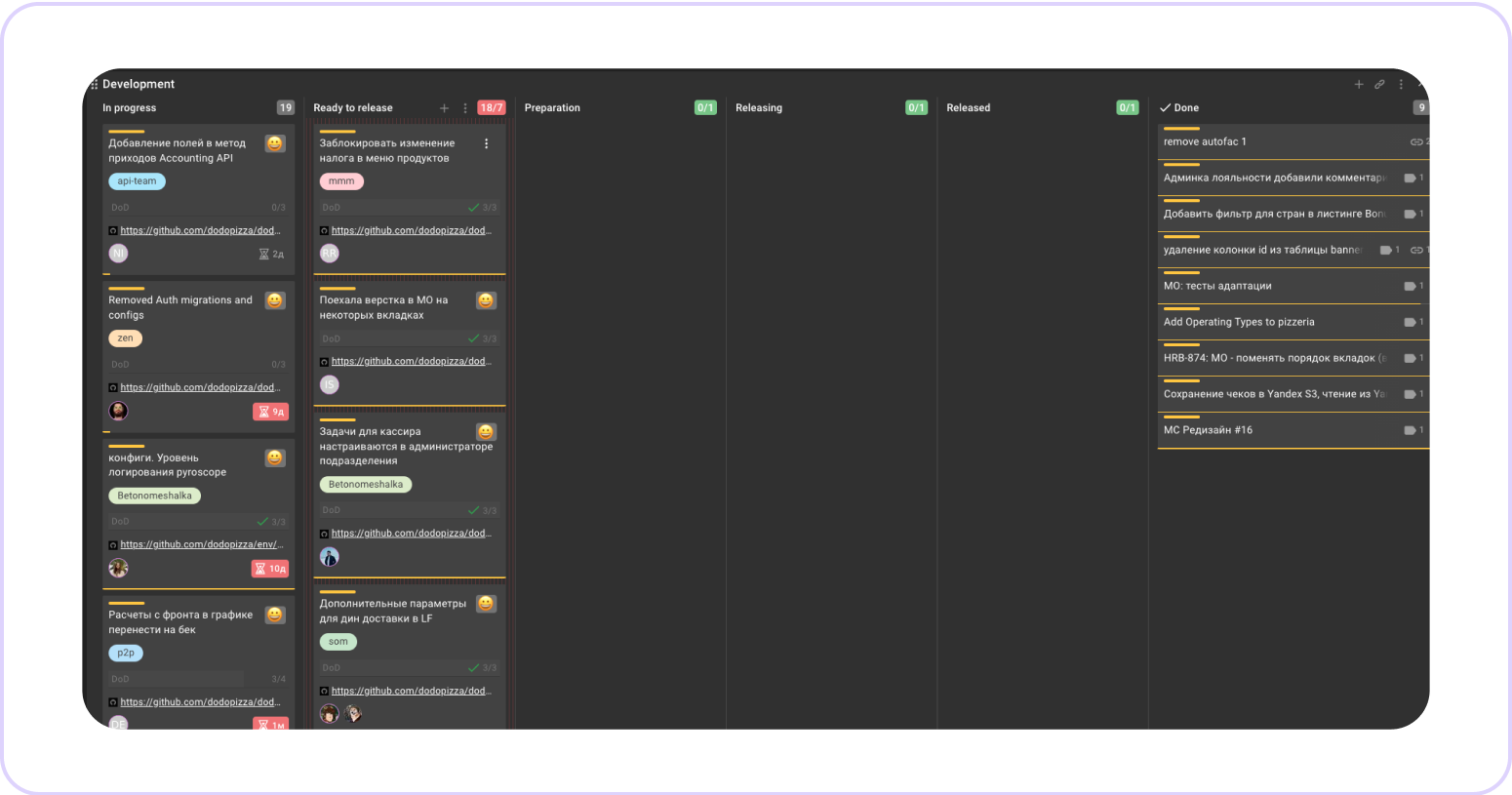Open Add Operating Types to pizzeria task
1512x795 pixels.
point(1239,322)
